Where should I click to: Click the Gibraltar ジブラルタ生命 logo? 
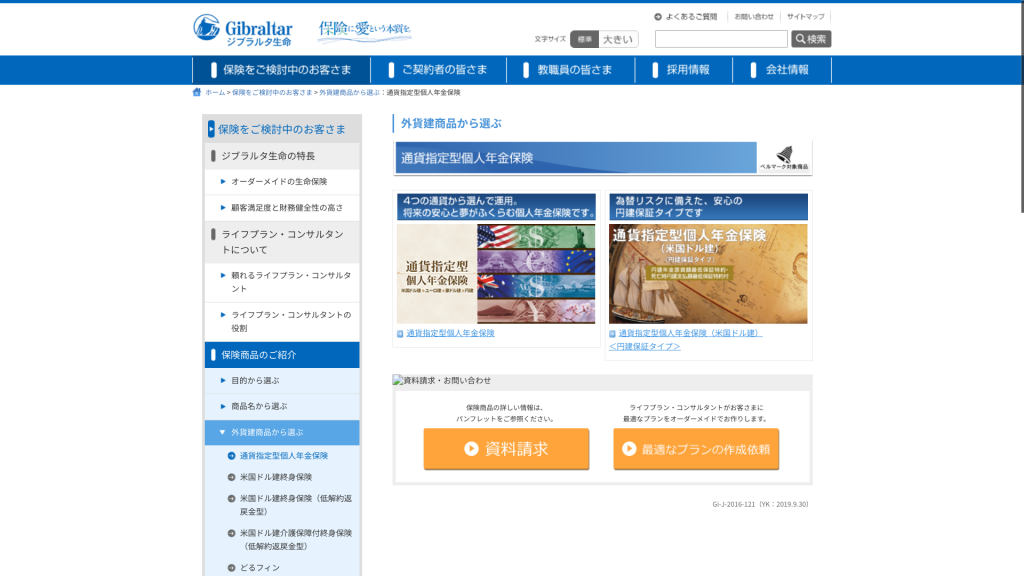243,30
